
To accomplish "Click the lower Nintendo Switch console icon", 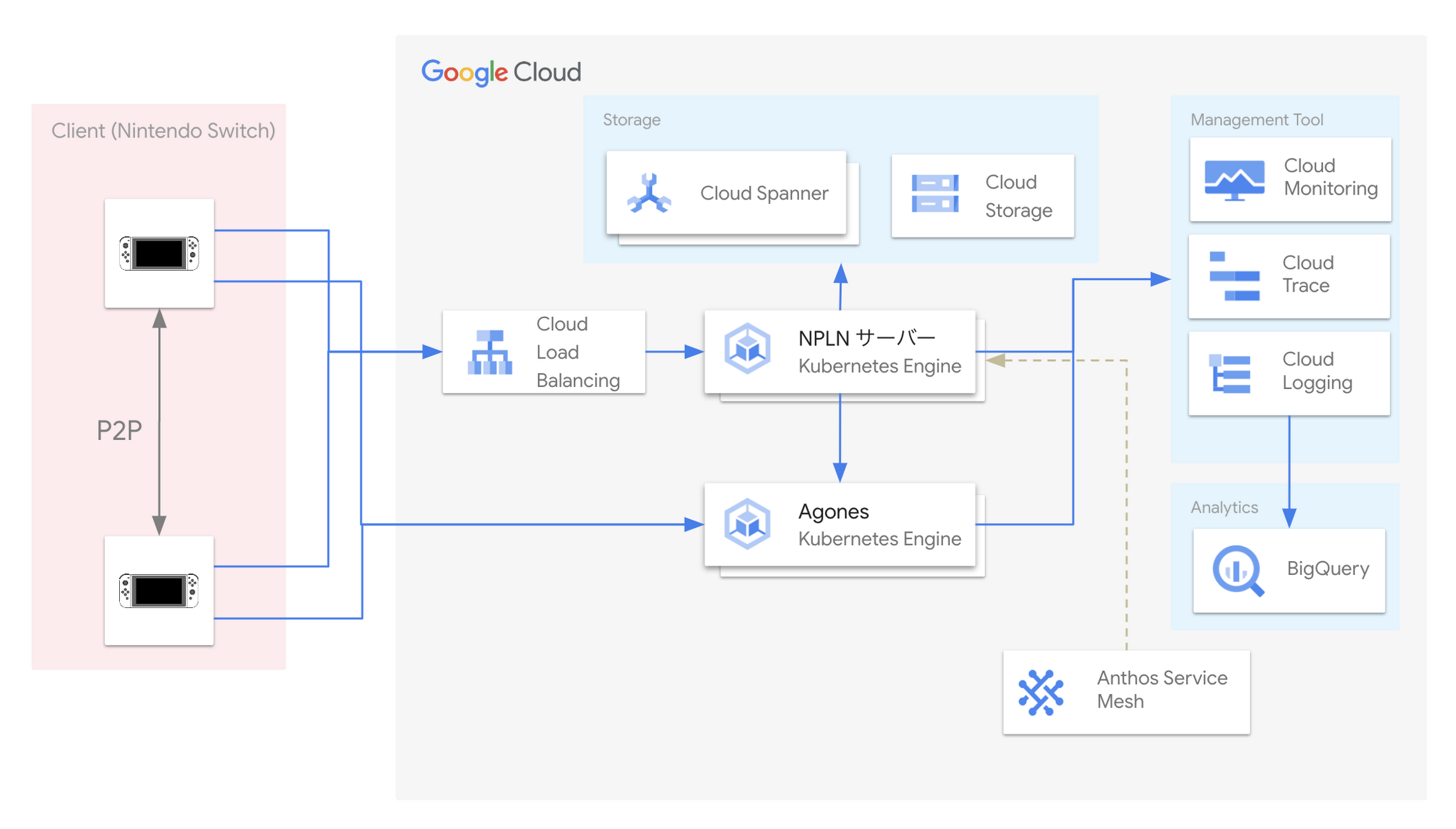I will pyautogui.click(x=159, y=591).
